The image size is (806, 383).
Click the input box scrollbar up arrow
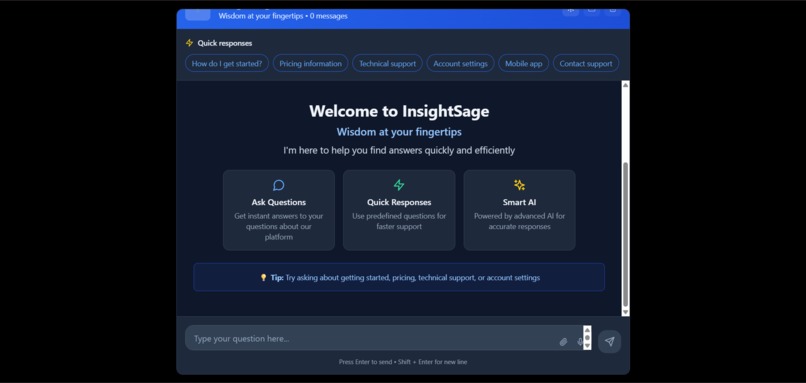click(587, 330)
